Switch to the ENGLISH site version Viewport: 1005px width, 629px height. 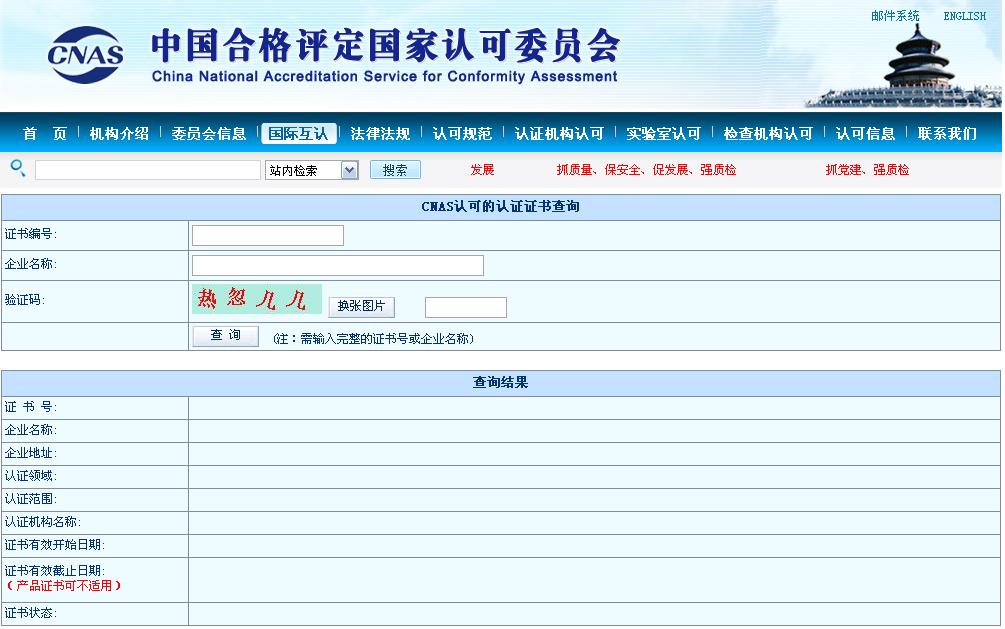coord(965,16)
